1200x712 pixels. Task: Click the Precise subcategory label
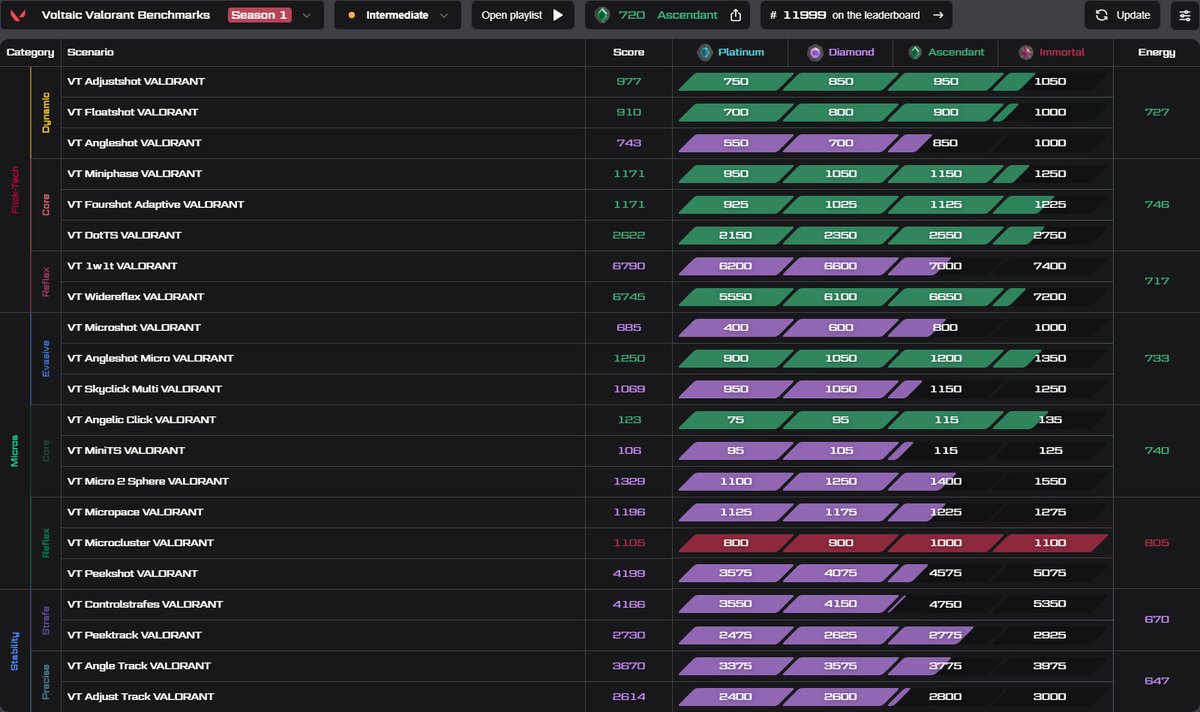(46, 681)
